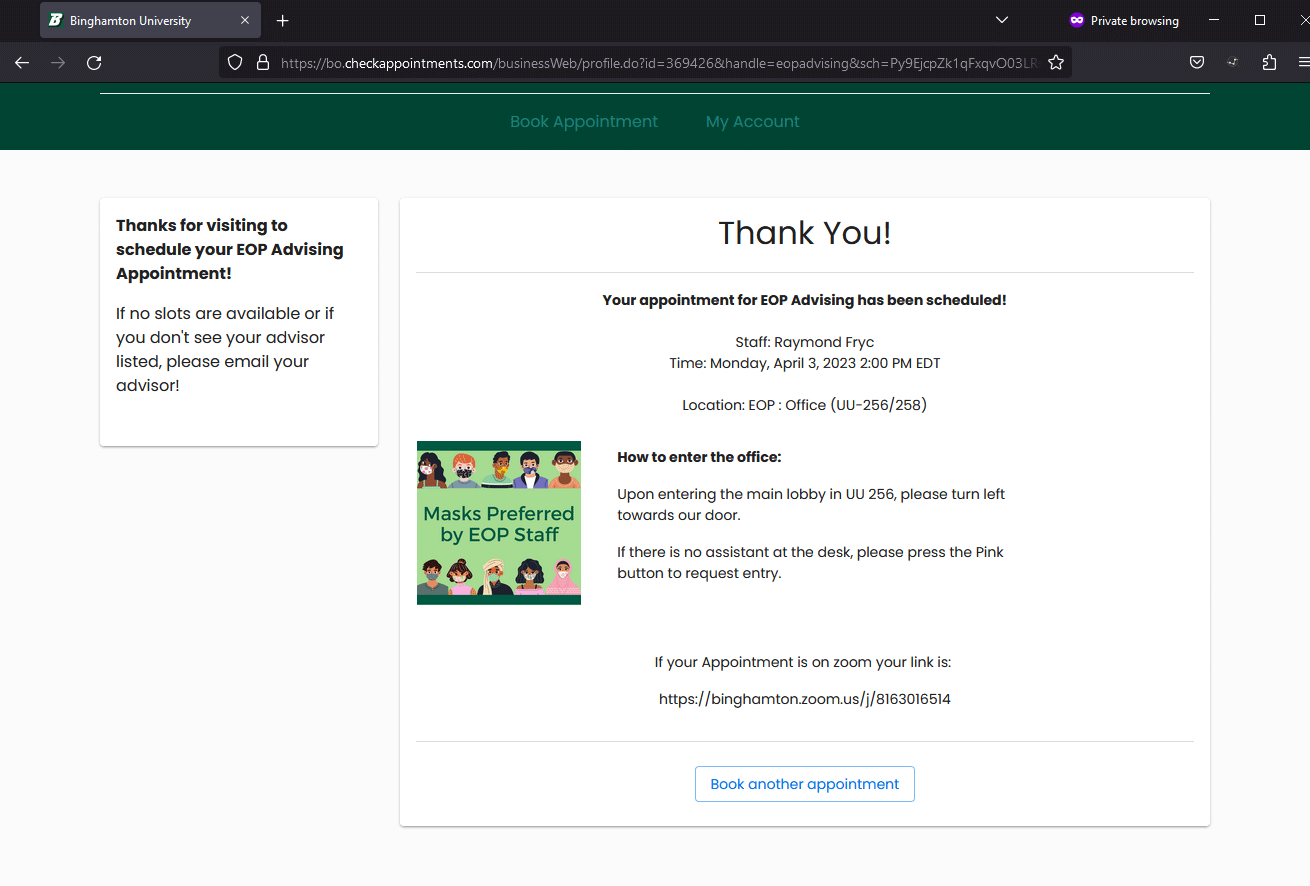Close the Binghamton University tab
This screenshot has width=1310, height=886.
coord(245,20)
